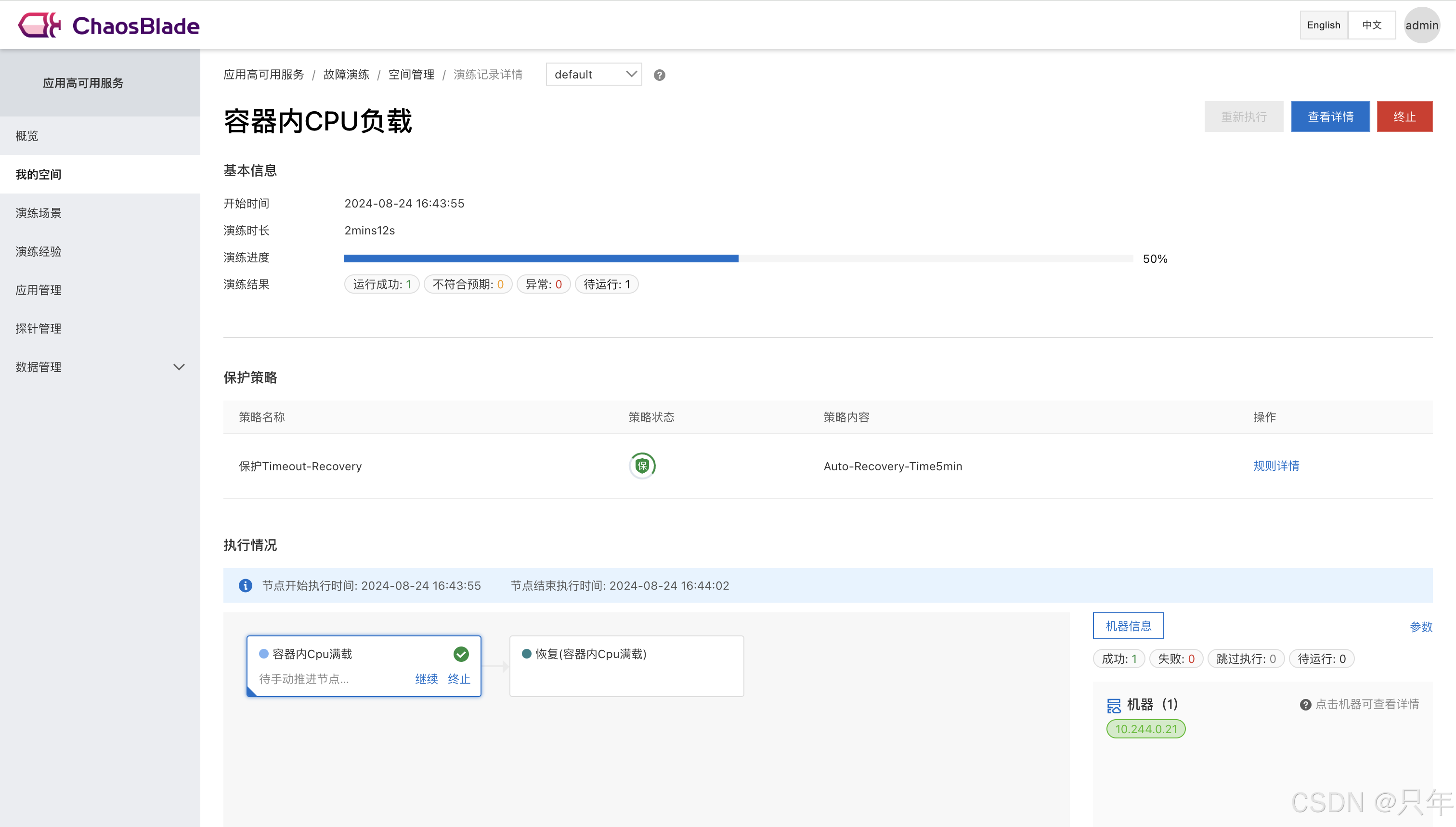The width and height of the screenshot is (1456, 827).
Task: Open 演练场景 in the sidebar
Action: [x=39, y=213]
